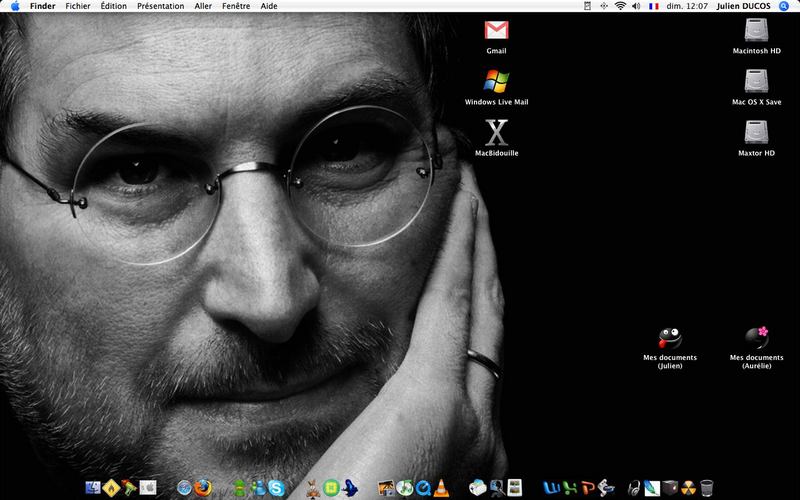Open the Aide menu
800x500 pixels.
pyautogui.click(x=269, y=6)
